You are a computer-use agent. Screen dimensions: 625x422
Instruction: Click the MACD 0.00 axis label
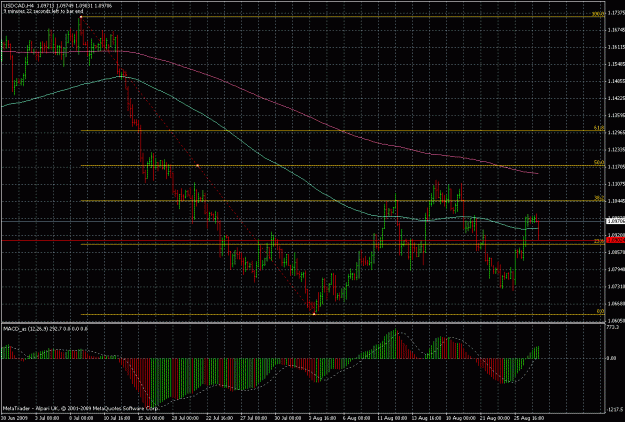(611, 358)
